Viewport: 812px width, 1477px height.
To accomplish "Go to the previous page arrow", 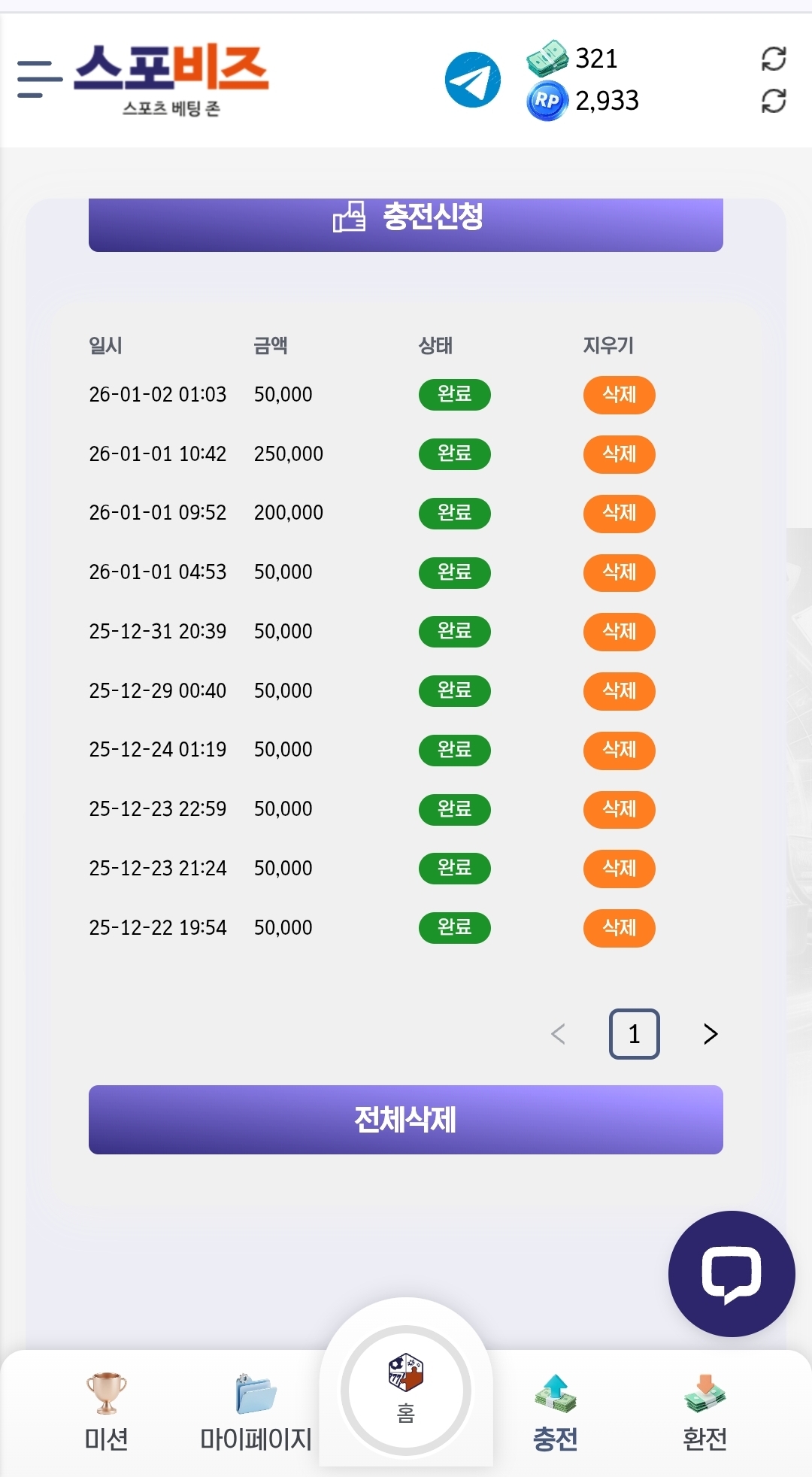I will coord(558,1034).
